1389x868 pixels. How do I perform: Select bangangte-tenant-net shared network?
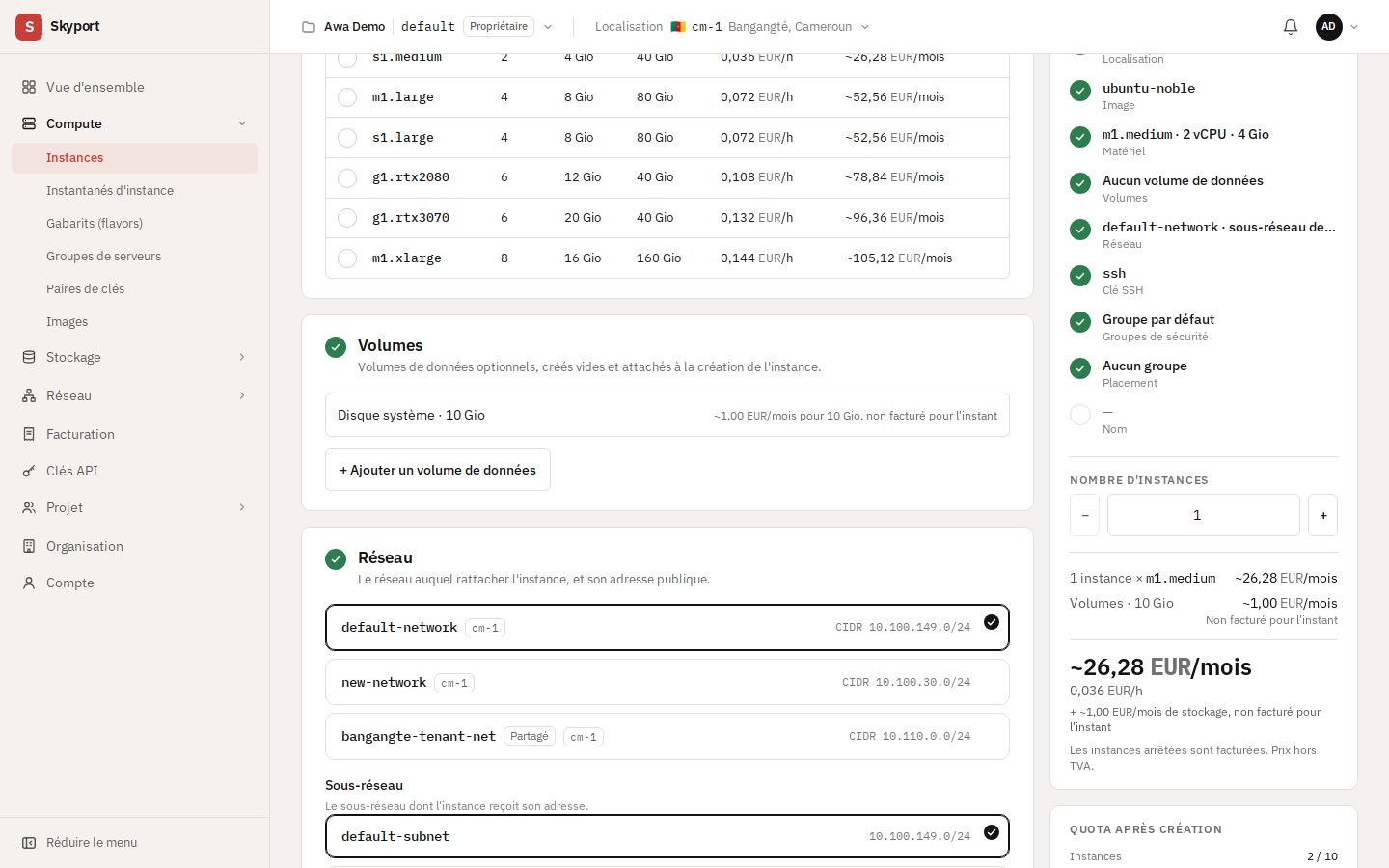pyautogui.click(x=667, y=736)
